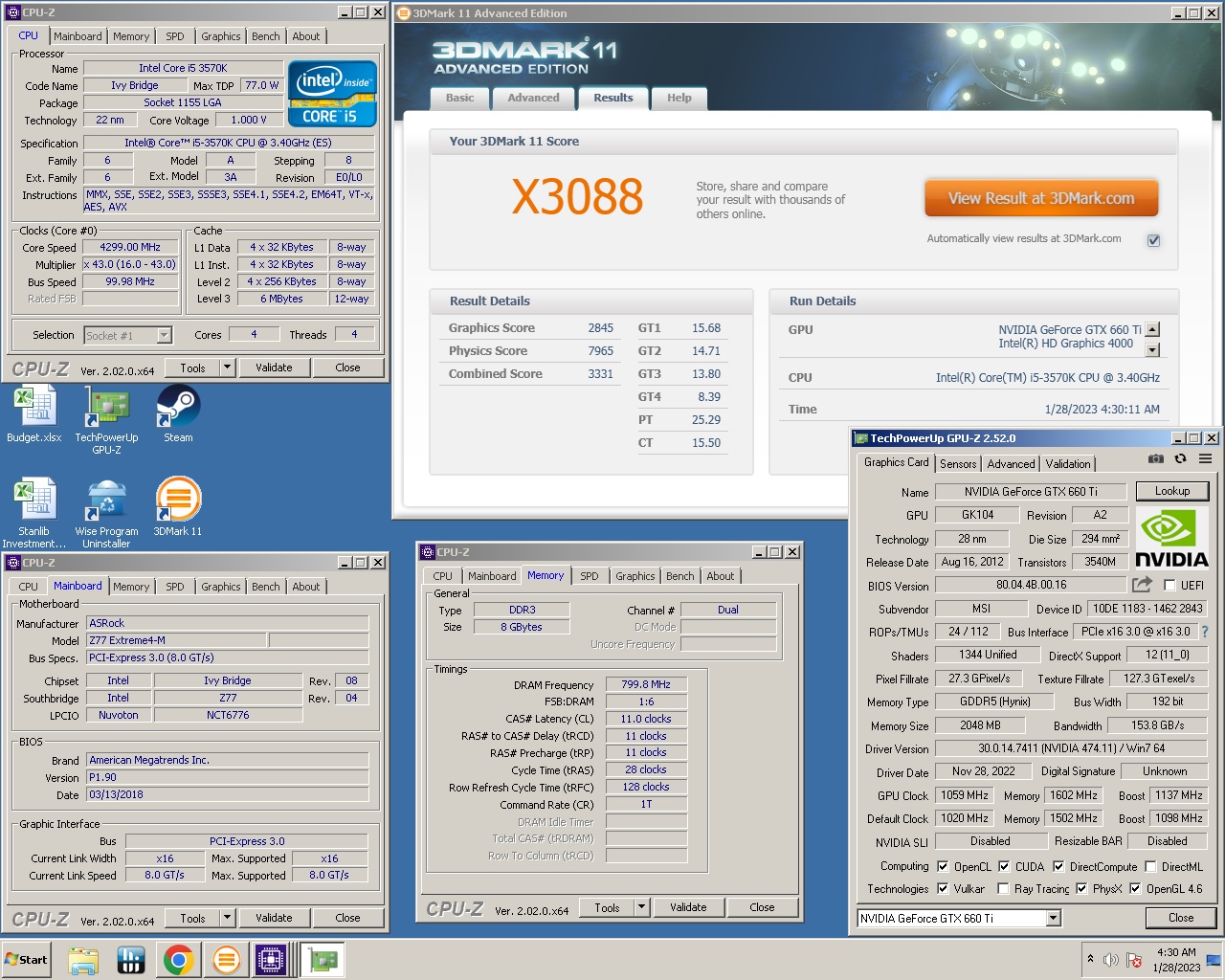The image size is (1225, 980).
Task: Open Bench tab in CPU-Z CPU window
Action: (266, 36)
